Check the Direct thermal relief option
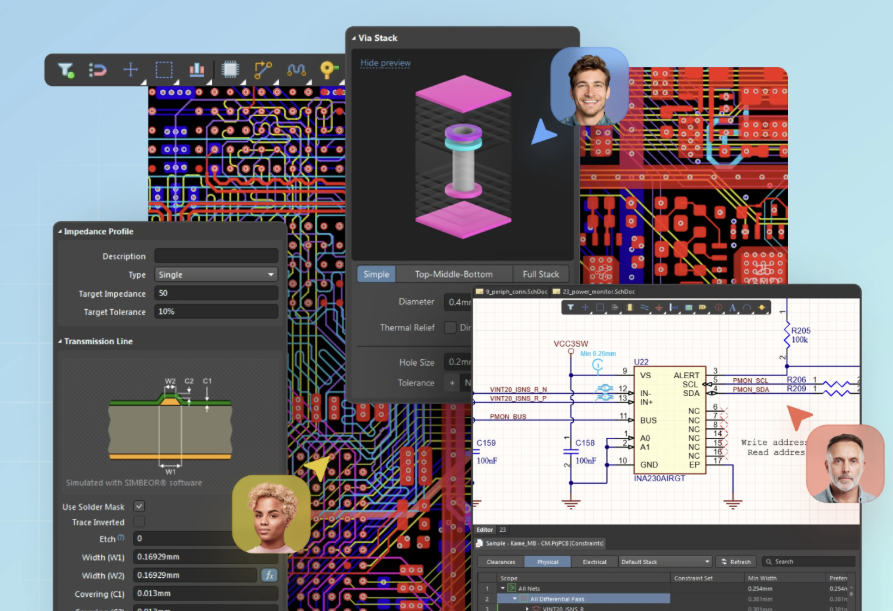The image size is (893, 611). pos(449,328)
